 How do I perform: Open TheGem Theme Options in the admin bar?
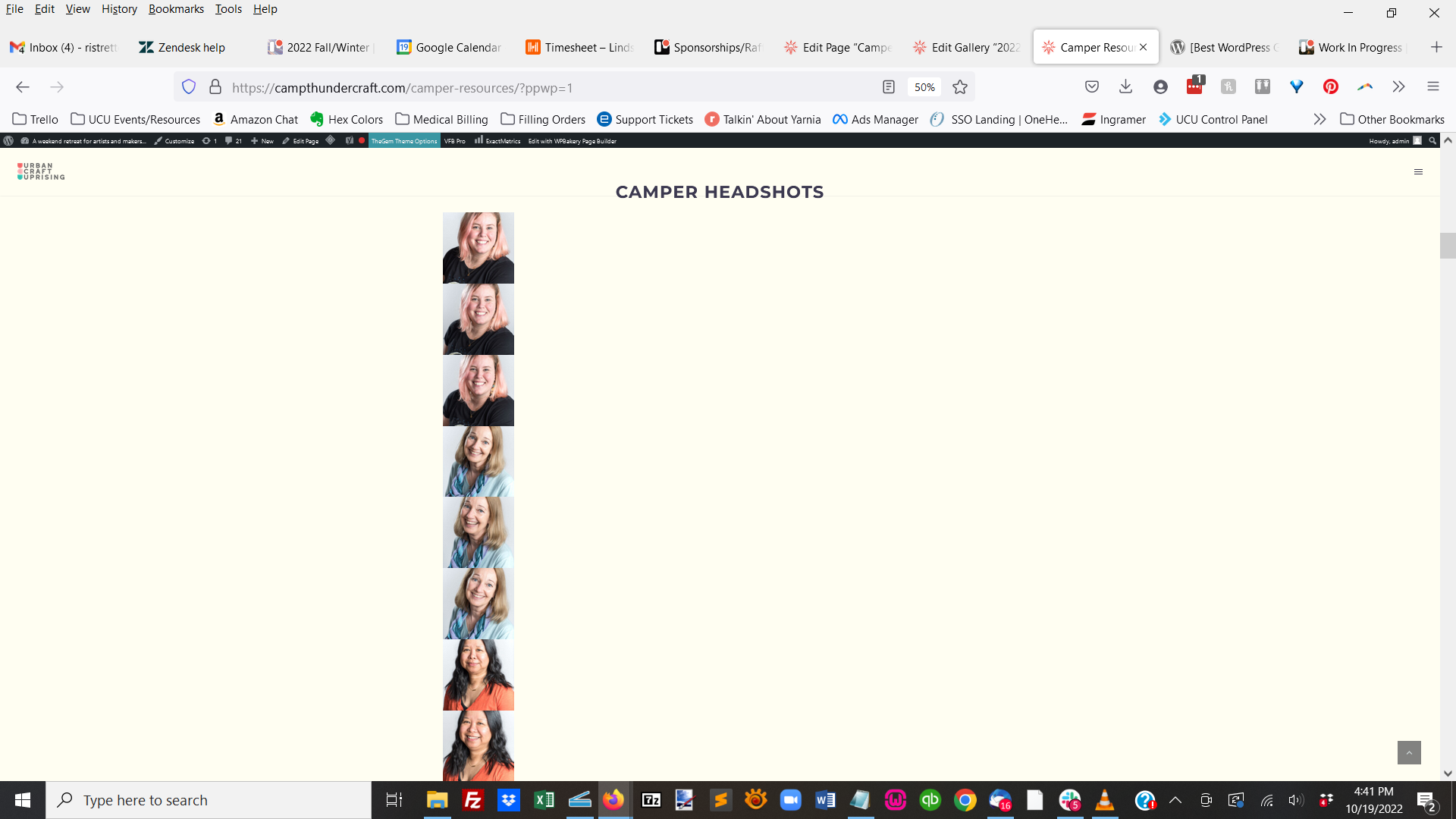(x=403, y=140)
